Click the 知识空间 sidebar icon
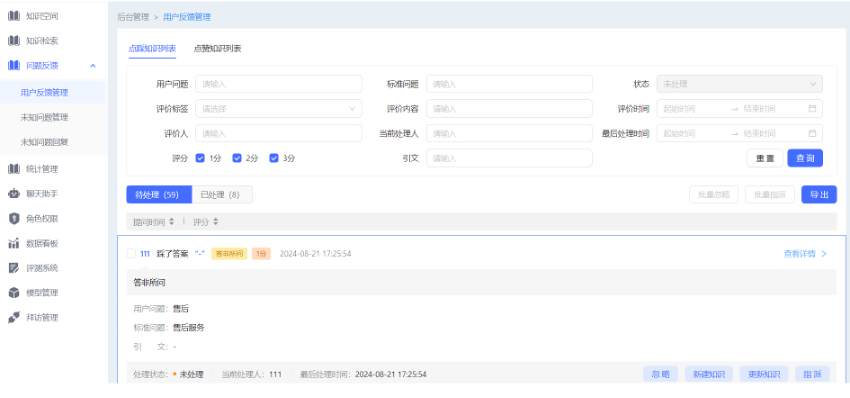Screen dimensions: 850x398 click(14, 16)
